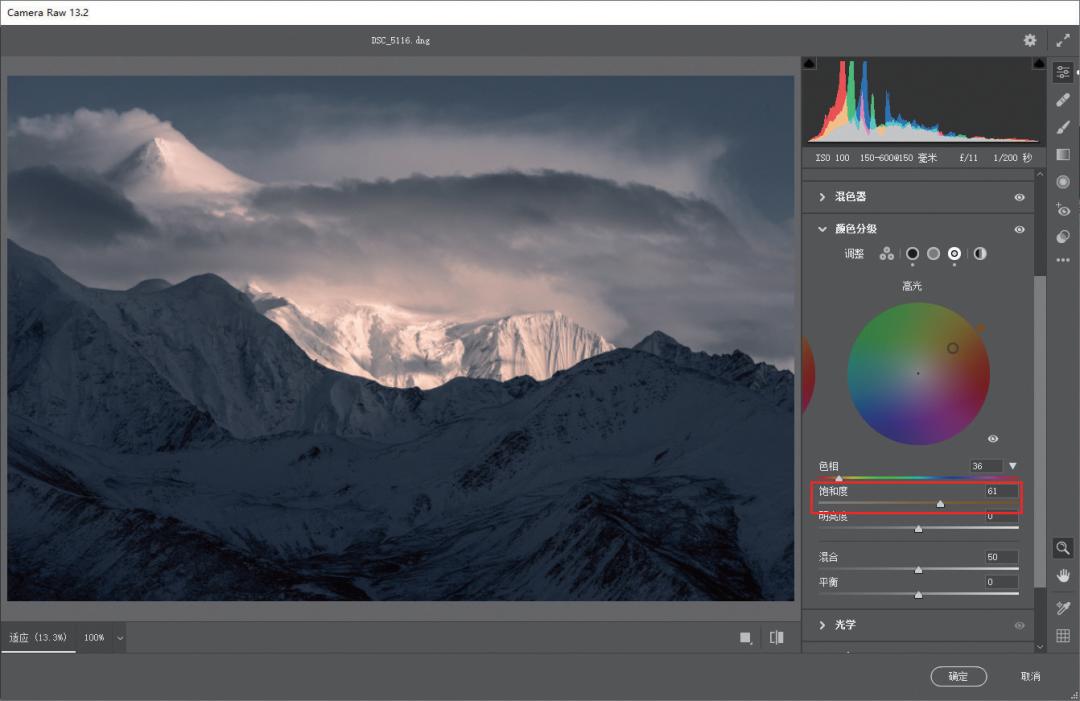Image resolution: width=1080 pixels, height=701 pixels.
Task: Toggle the grid overlay icon
Action: (x=1063, y=635)
